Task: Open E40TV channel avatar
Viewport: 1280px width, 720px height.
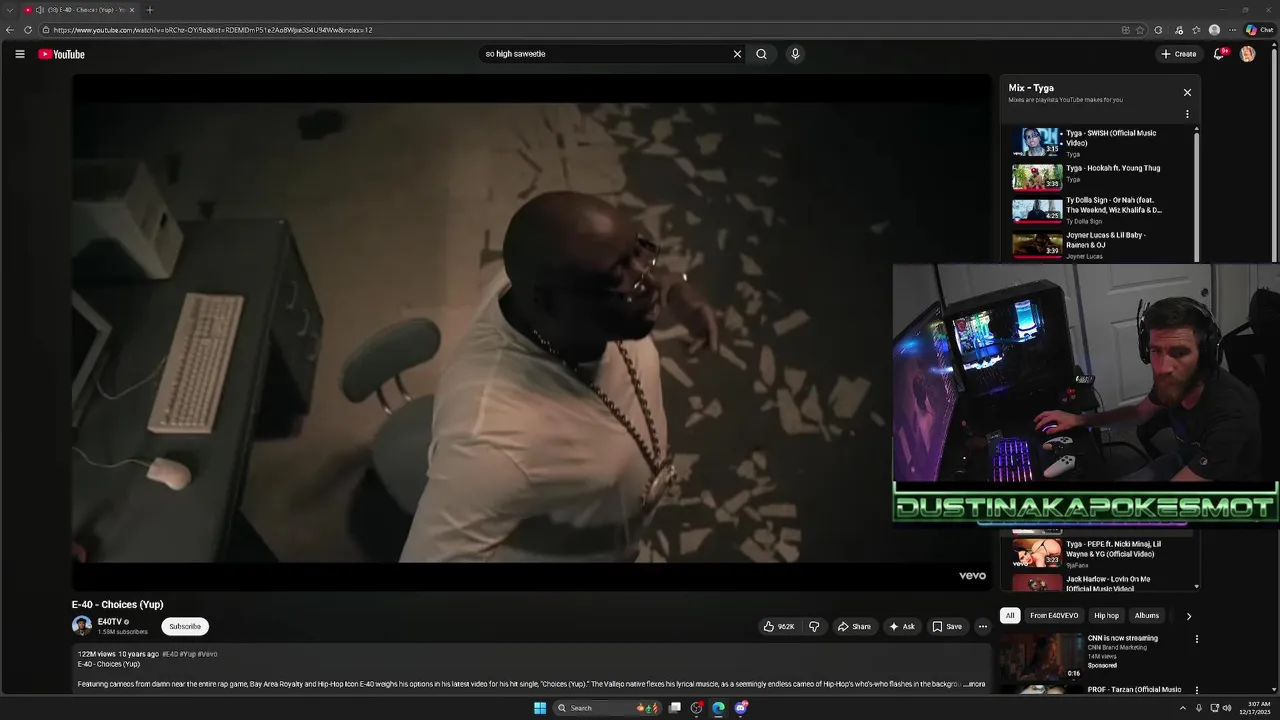Action: [x=82, y=626]
